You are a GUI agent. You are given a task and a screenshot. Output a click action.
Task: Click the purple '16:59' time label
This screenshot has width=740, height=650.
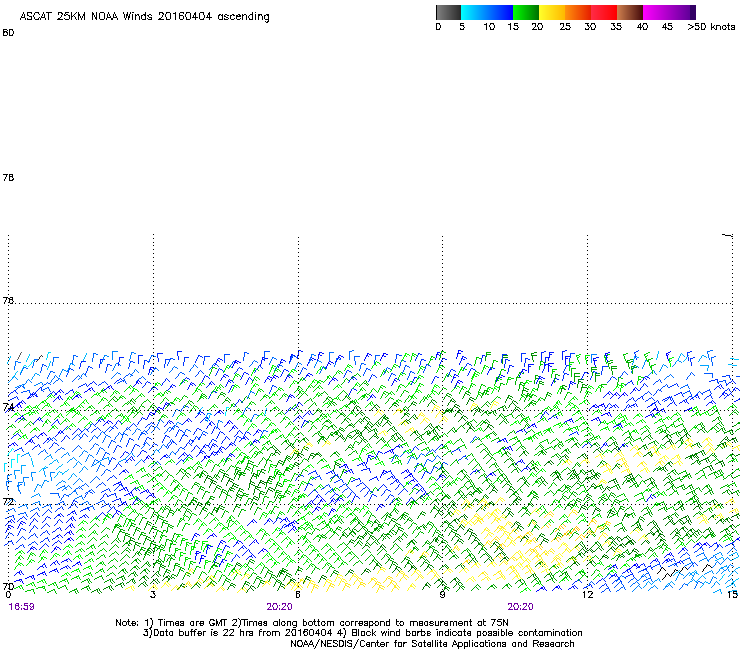tap(22, 607)
